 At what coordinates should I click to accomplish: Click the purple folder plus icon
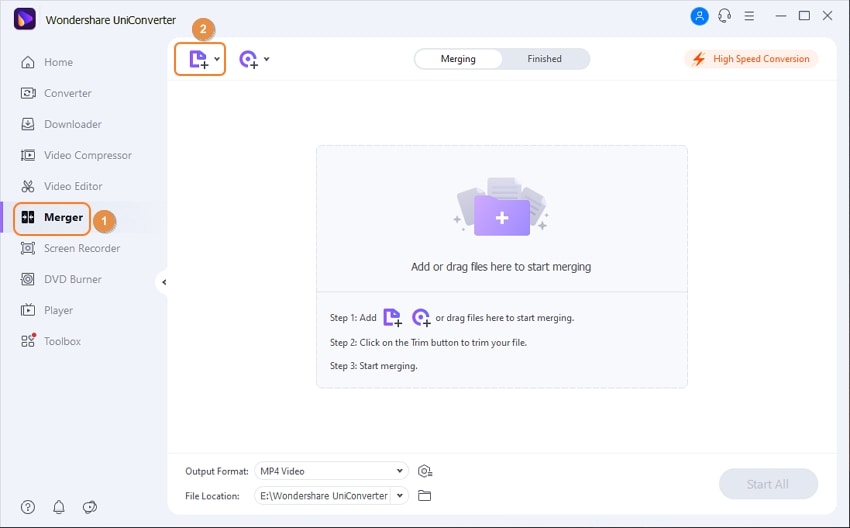(502, 215)
